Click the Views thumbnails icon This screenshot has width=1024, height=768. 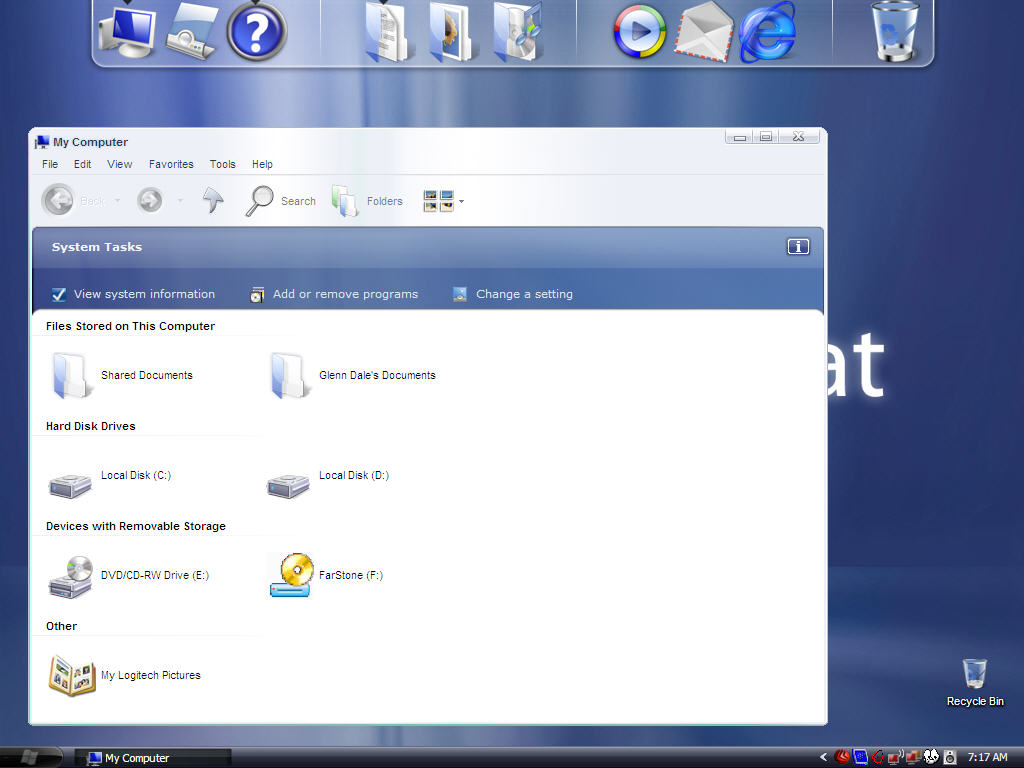tap(438, 201)
